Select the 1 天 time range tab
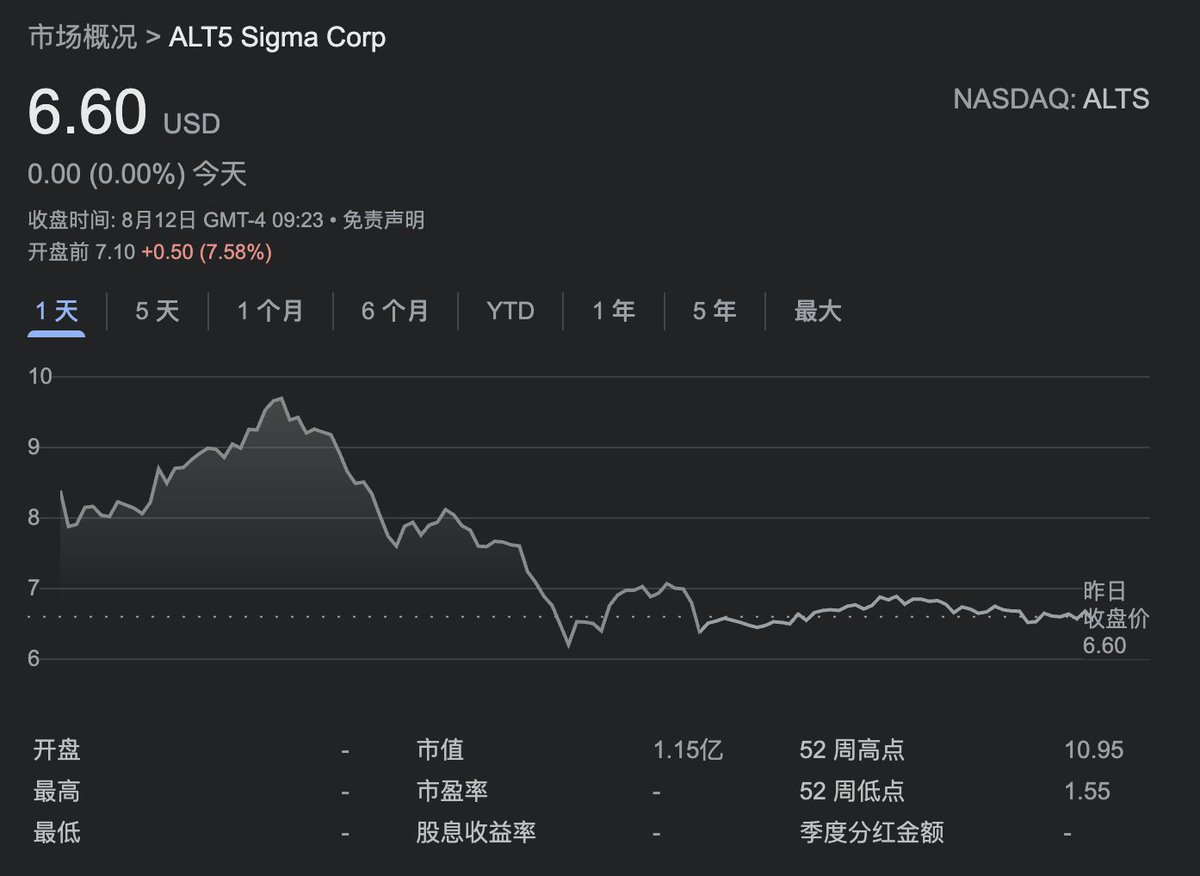The width and height of the screenshot is (1200, 876). coord(56,311)
